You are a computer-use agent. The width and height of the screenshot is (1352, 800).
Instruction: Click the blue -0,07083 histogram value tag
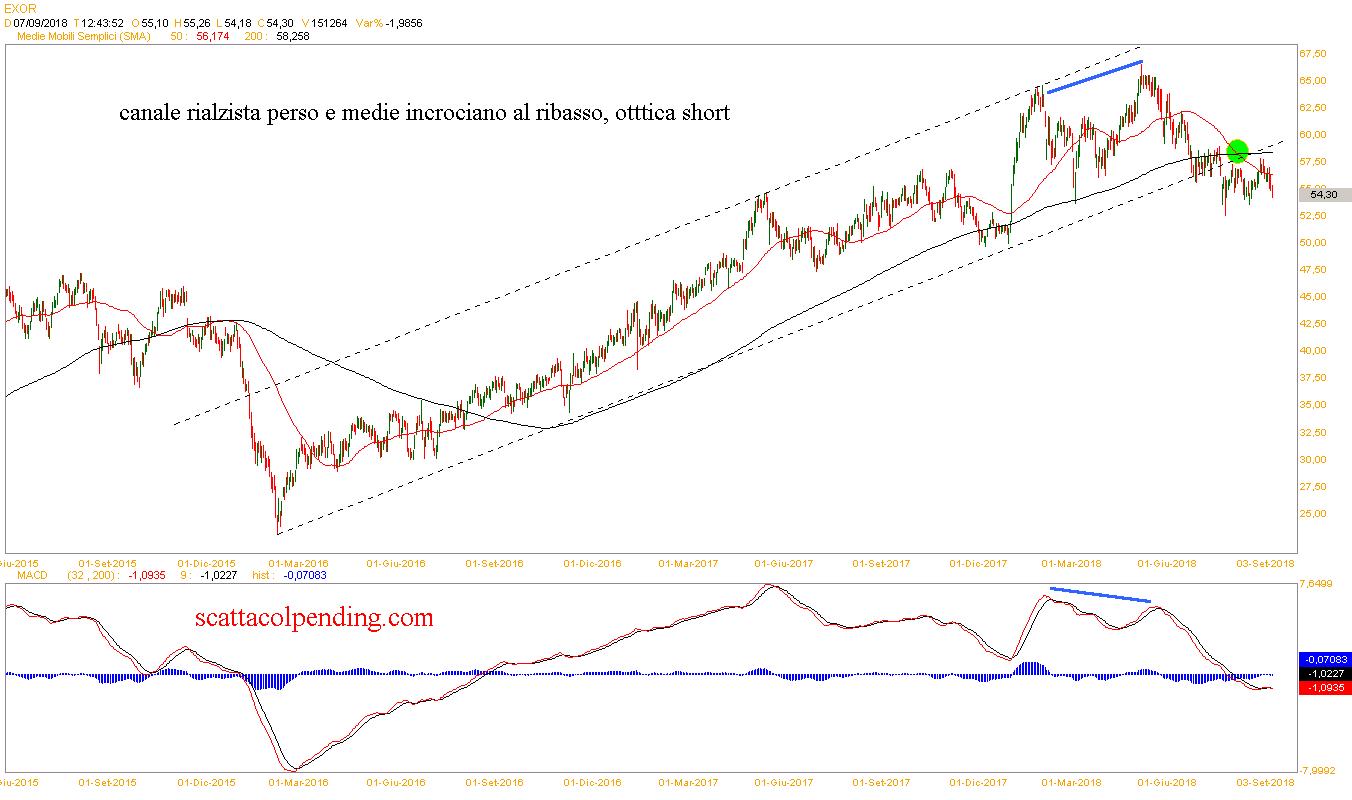click(x=1325, y=660)
